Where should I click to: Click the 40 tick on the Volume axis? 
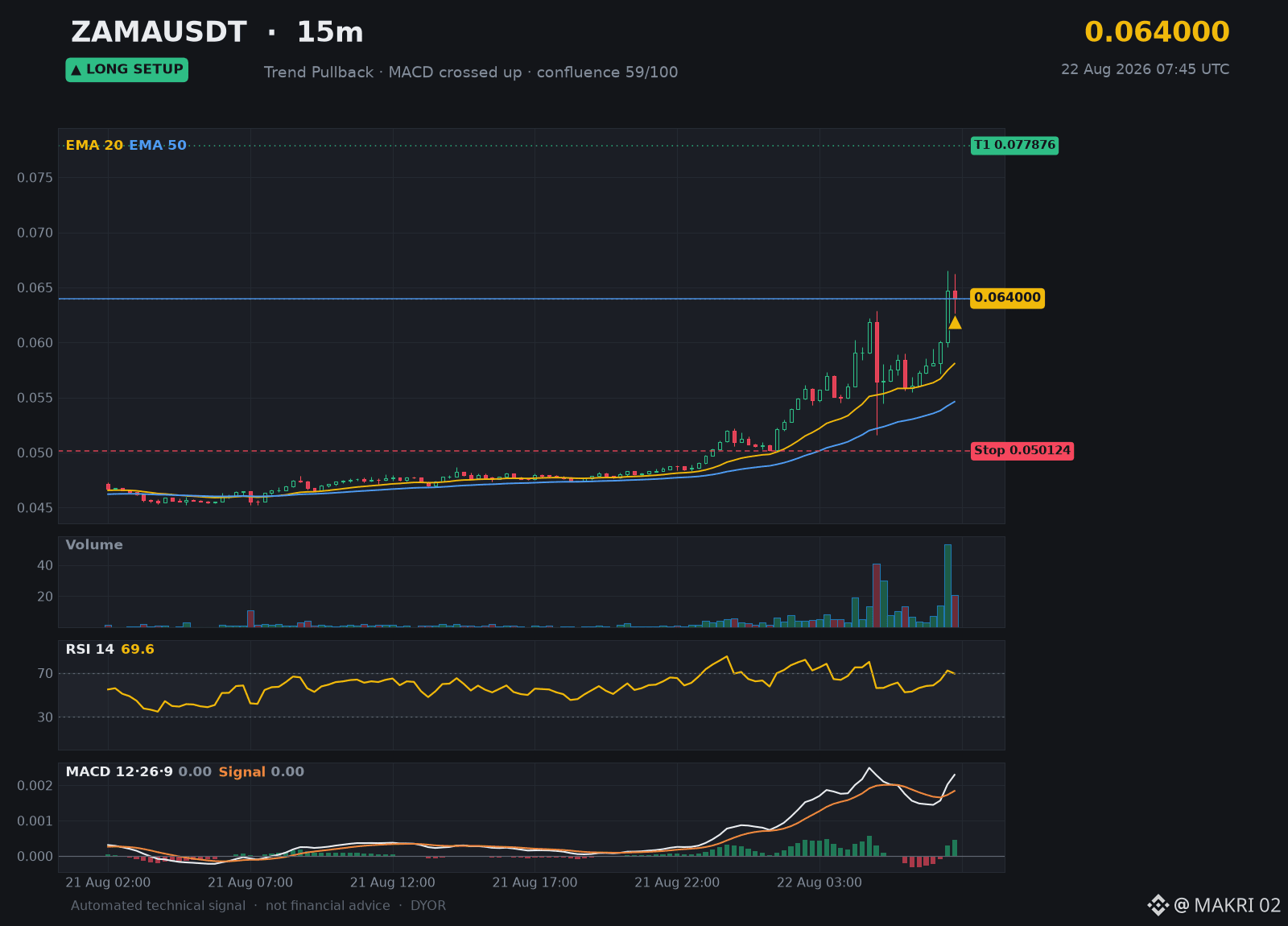point(45,566)
